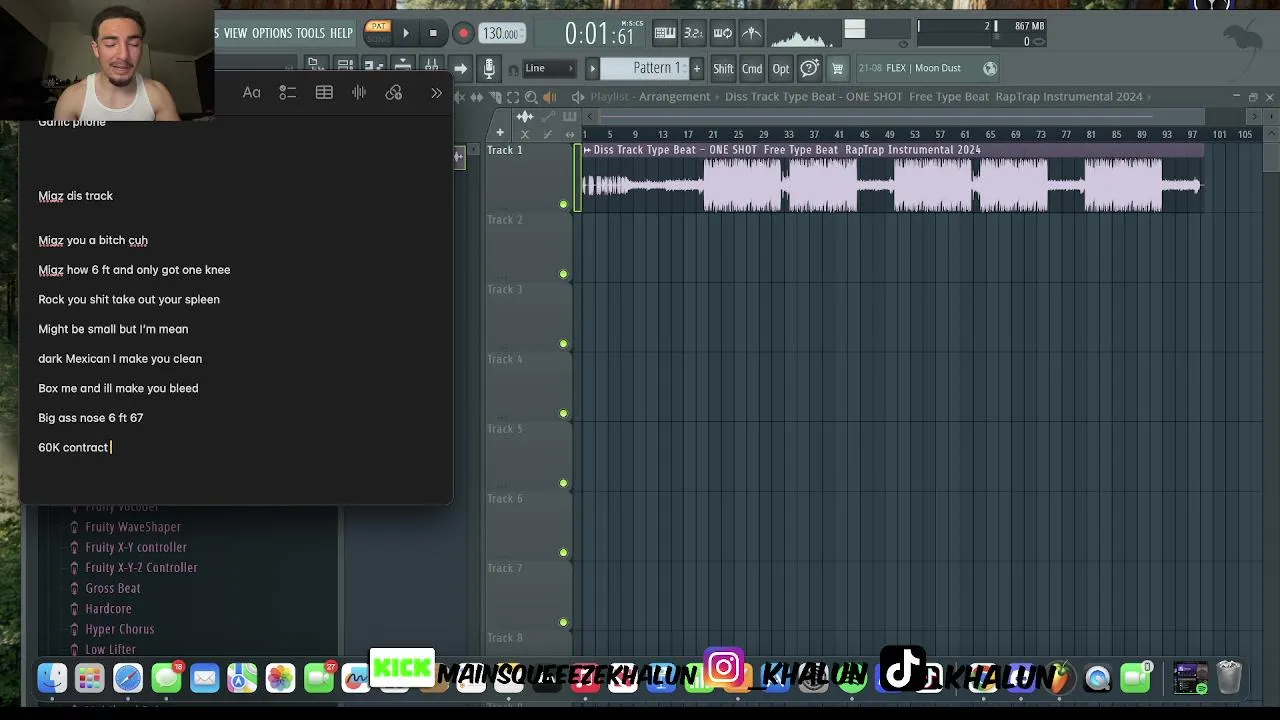Click the playlist horizontal scrollbar at top
This screenshot has height=720, width=1280.
pyautogui.click(x=876, y=116)
